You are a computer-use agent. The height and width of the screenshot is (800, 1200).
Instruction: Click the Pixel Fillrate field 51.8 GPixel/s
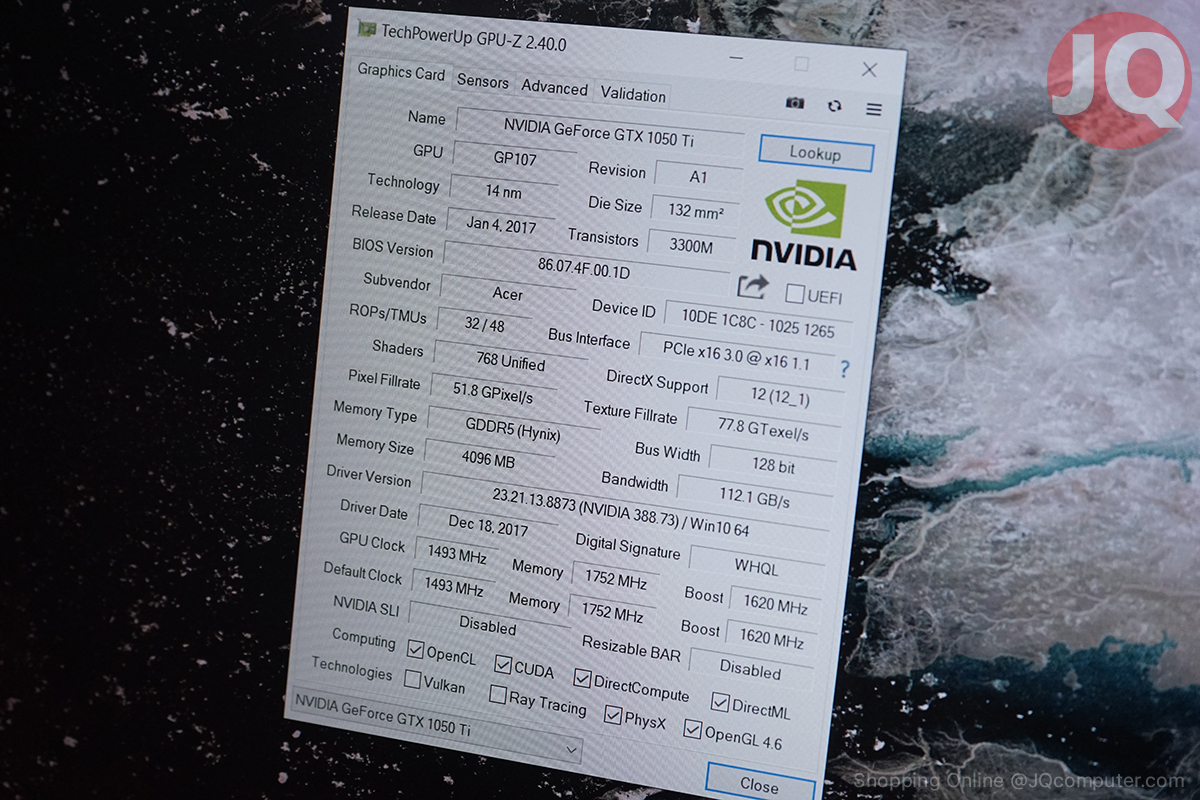tap(493, 395)
